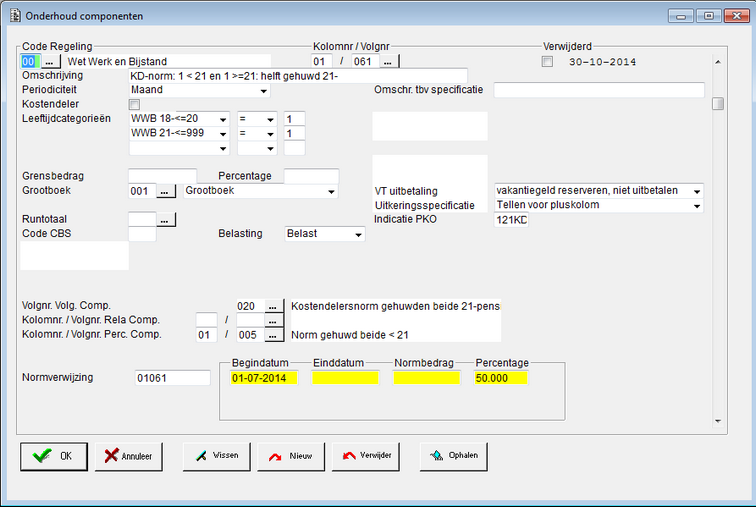
Task: Open the WWB 21-<=999 age category dropdown
Action: click(x=223, y=133)
